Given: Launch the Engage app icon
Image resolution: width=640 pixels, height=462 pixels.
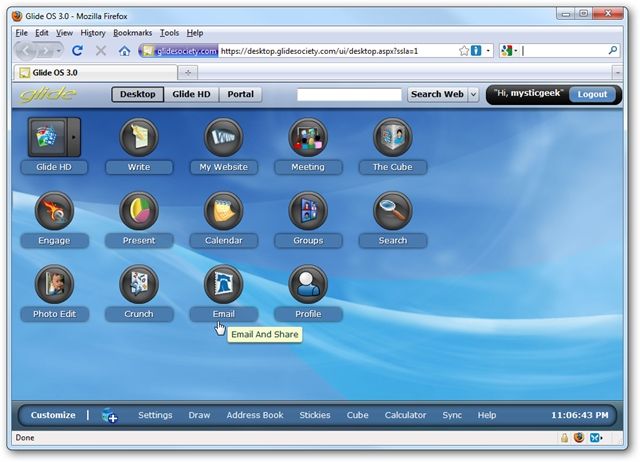Looking at the screenshot, I should point(54,211).
